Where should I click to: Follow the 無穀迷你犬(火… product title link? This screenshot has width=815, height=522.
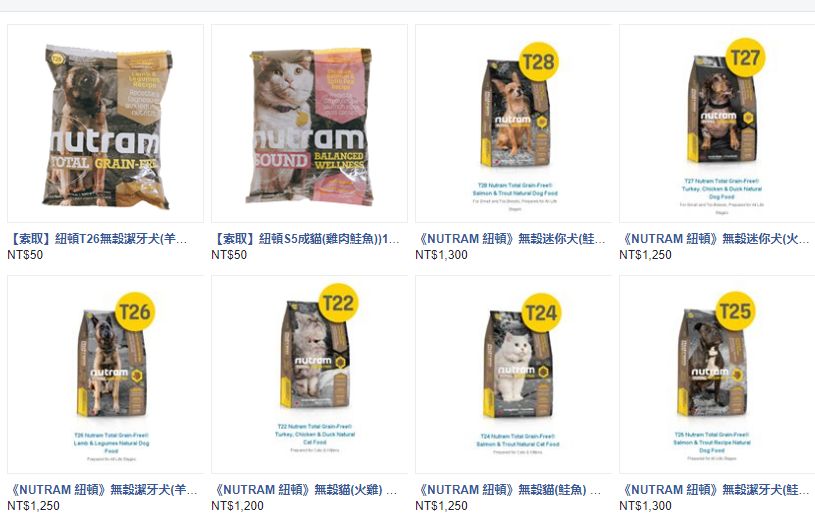coord(714,239)
